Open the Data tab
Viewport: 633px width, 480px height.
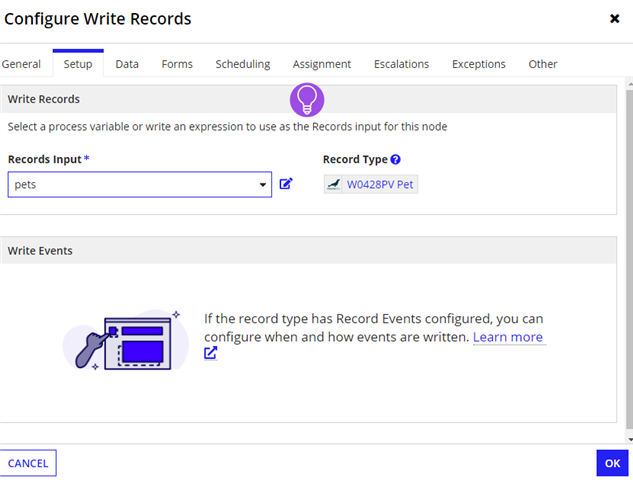coord(127,64)
